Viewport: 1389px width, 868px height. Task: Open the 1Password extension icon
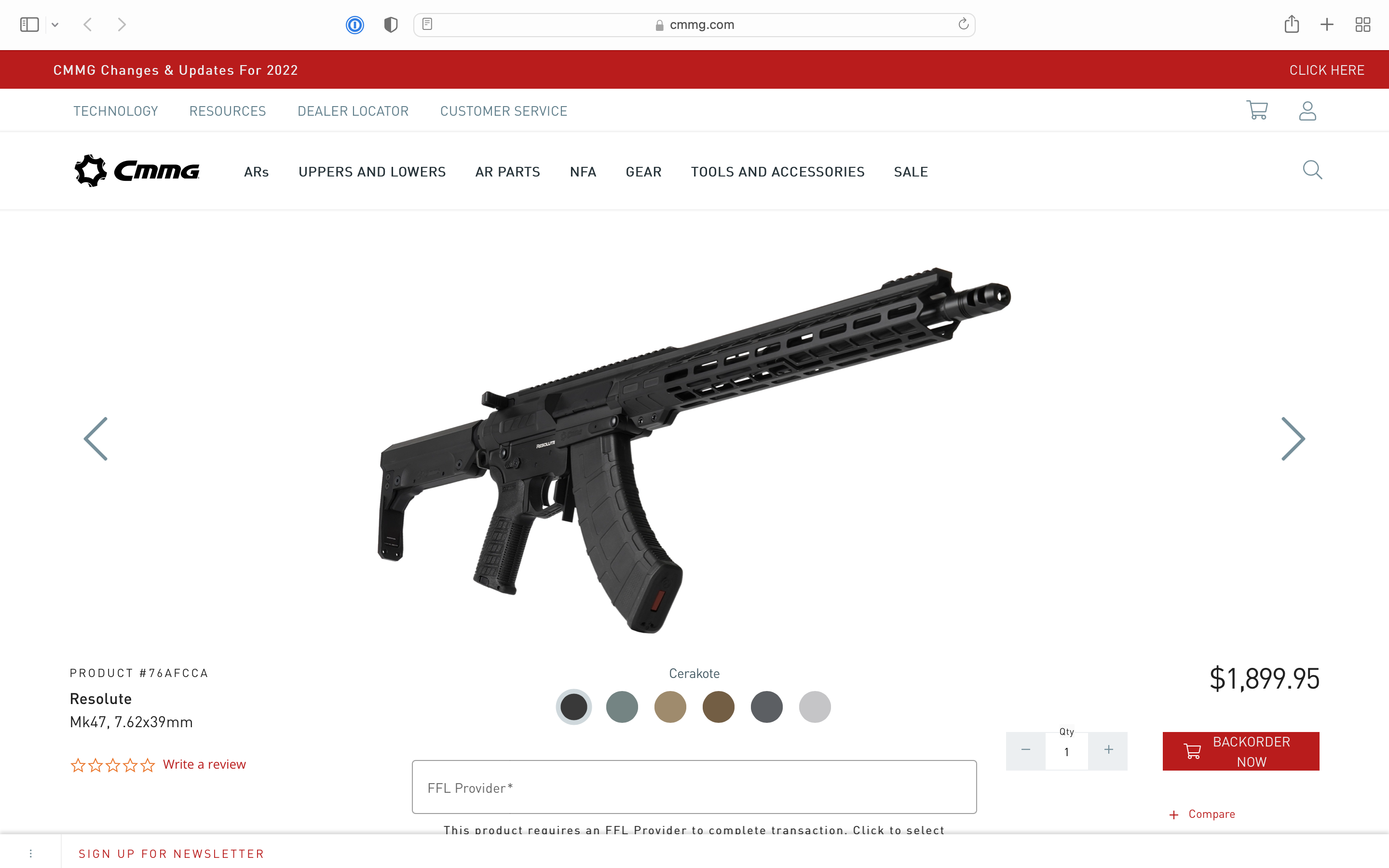[x=354, y=25]
